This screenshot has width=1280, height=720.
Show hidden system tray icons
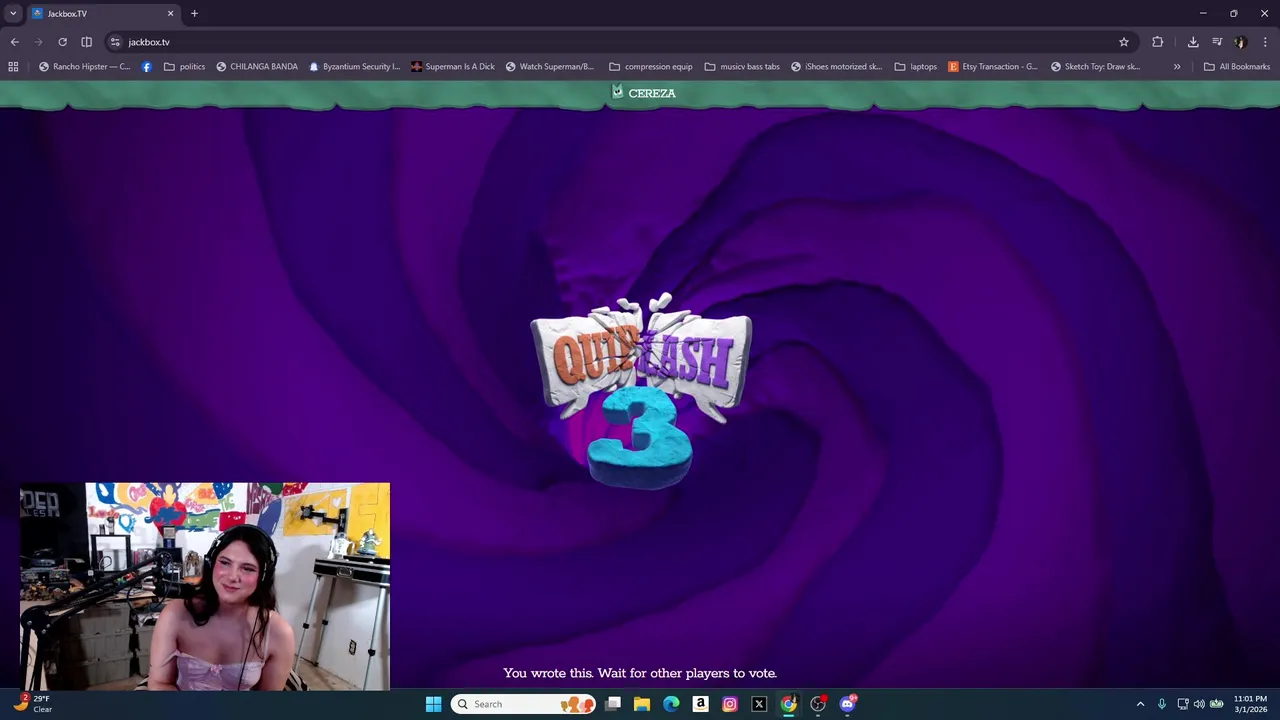(1140, 704)
